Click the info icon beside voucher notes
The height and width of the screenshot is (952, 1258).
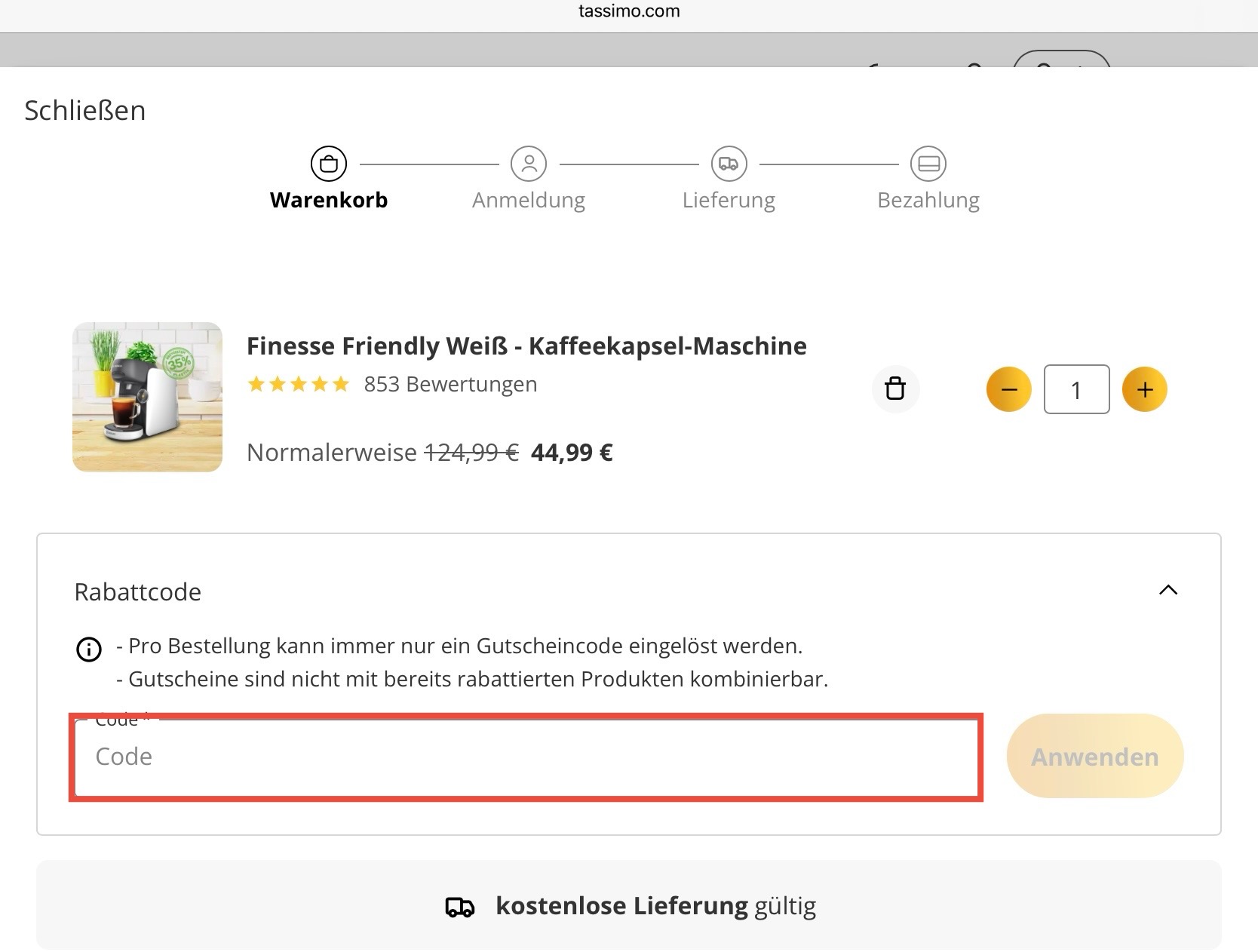pos(89,649)
